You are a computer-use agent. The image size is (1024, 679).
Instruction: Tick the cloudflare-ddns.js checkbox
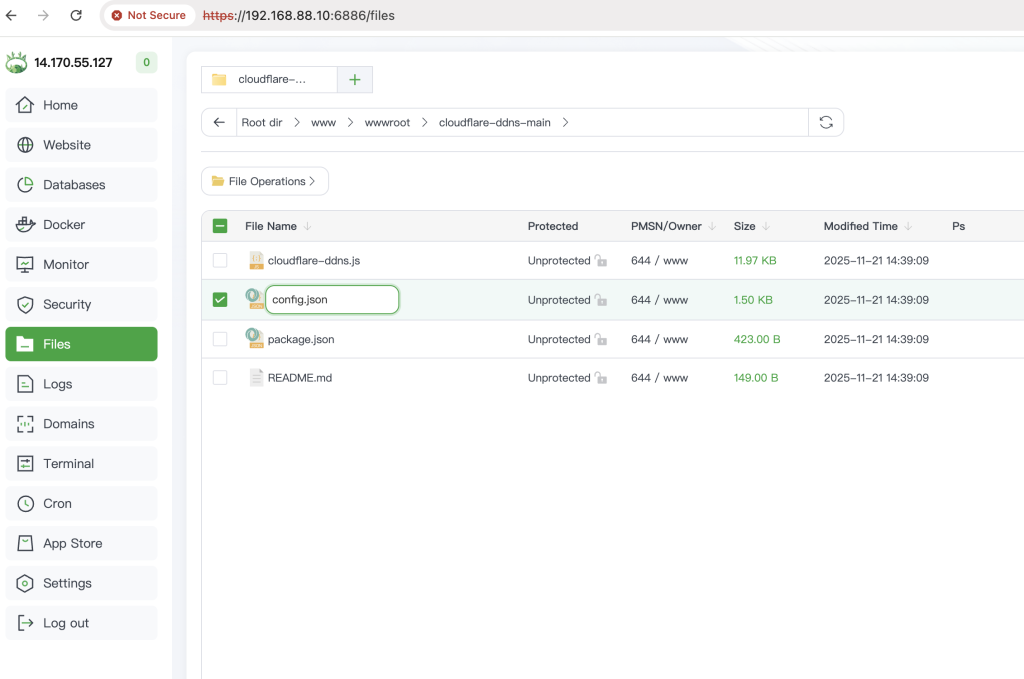point(220,261)
